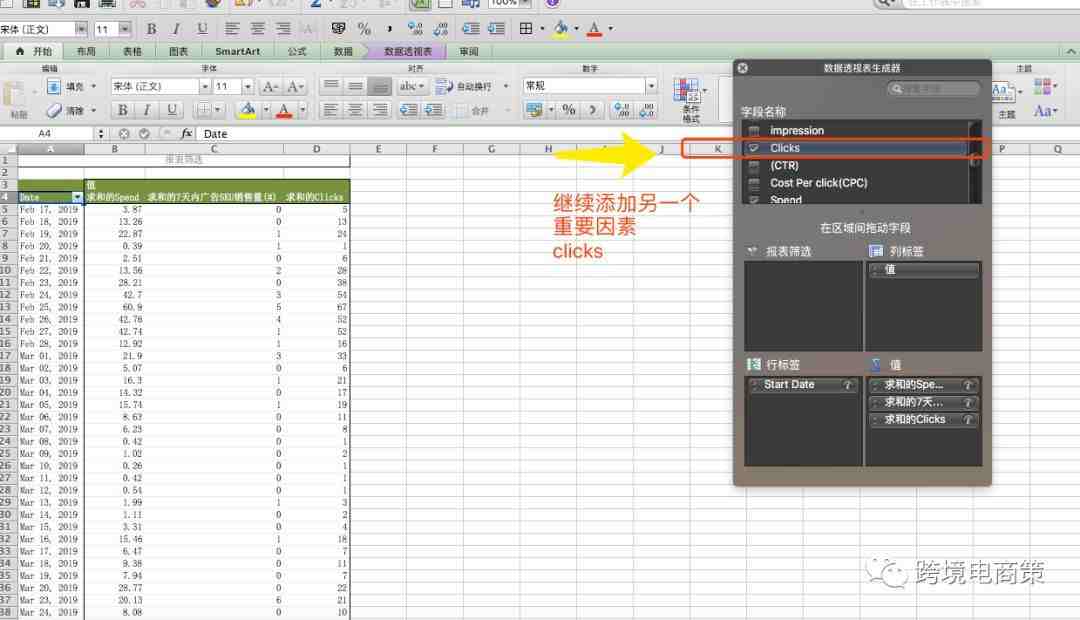Viewport: 1080px width, 620px height.
Task: Open the 公式 ribbon tab
Action: click(297, 52)
